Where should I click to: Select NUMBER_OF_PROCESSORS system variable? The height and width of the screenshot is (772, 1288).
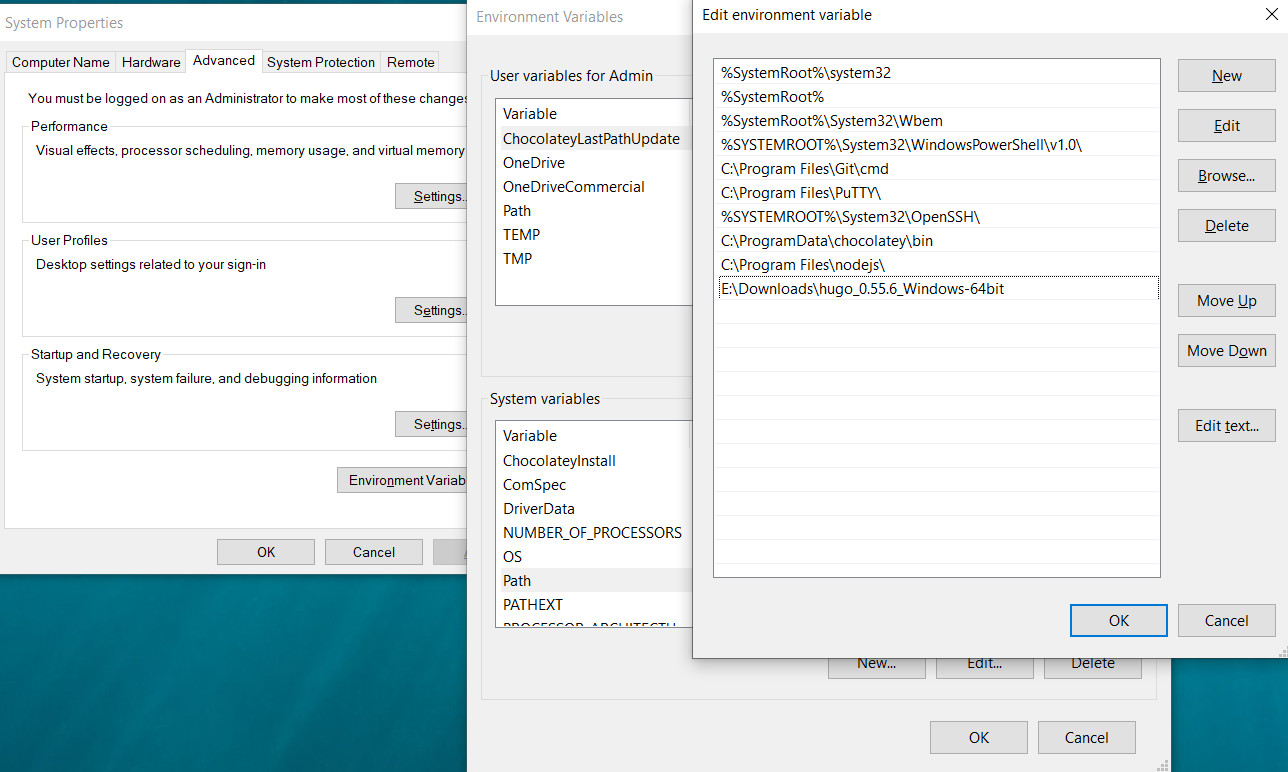(x=594, y=533)
